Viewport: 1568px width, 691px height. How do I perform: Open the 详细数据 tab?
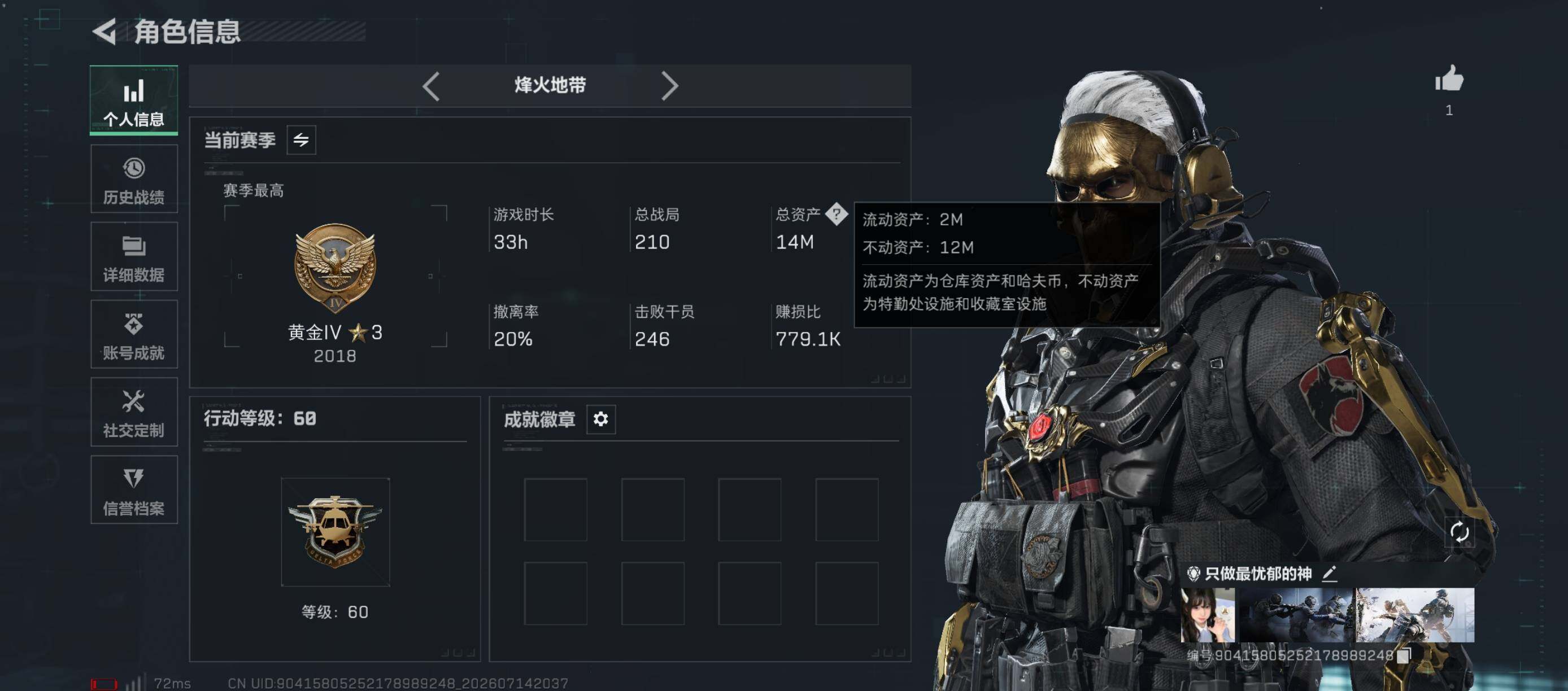tap(134, 256)
